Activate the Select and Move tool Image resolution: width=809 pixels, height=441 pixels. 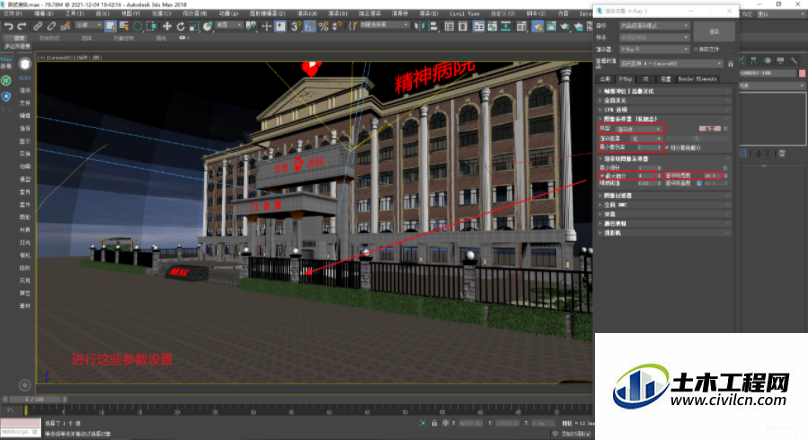(x=167, y=26)
